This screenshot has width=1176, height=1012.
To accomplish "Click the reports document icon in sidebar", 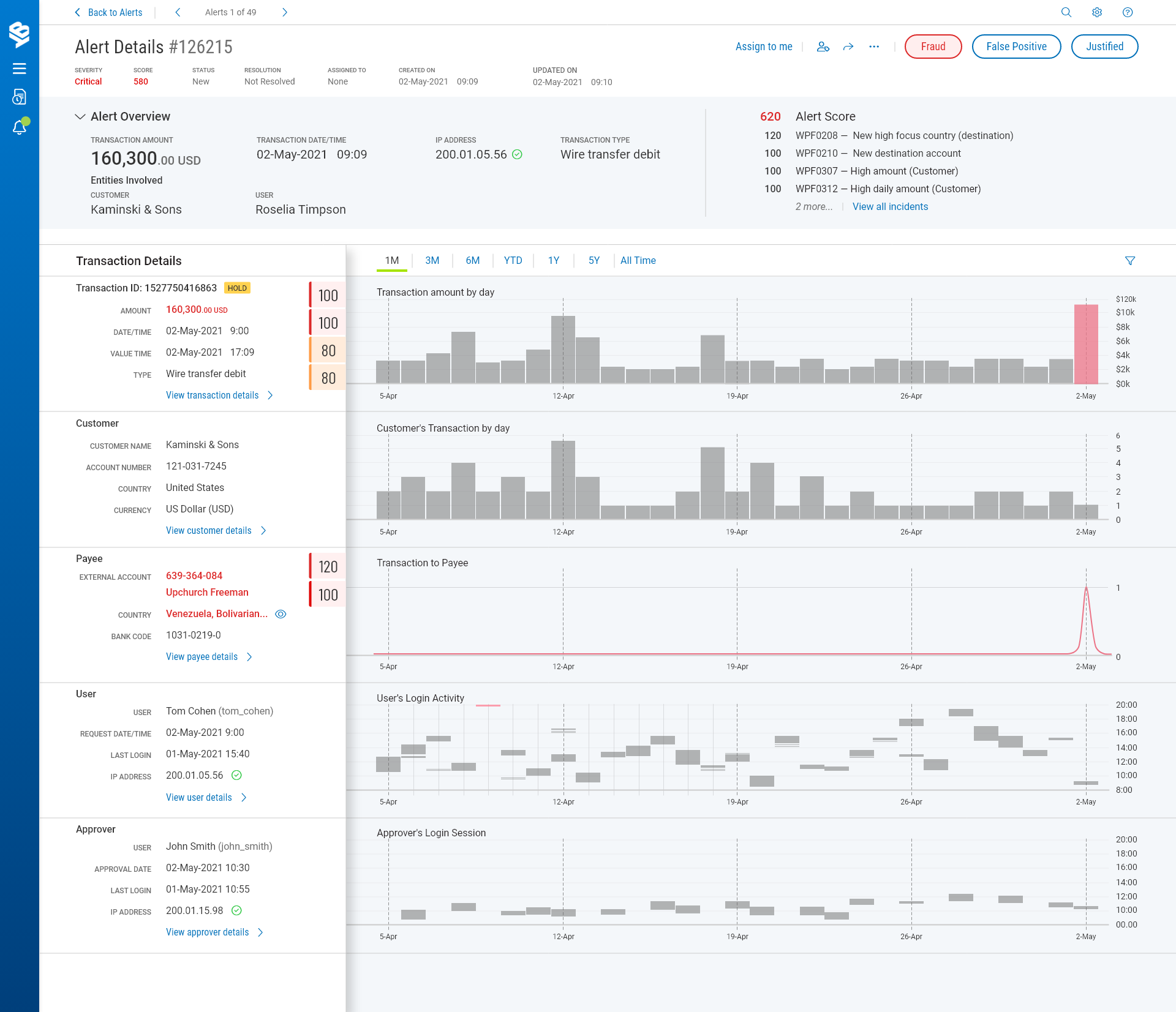I will click(20, 97).
